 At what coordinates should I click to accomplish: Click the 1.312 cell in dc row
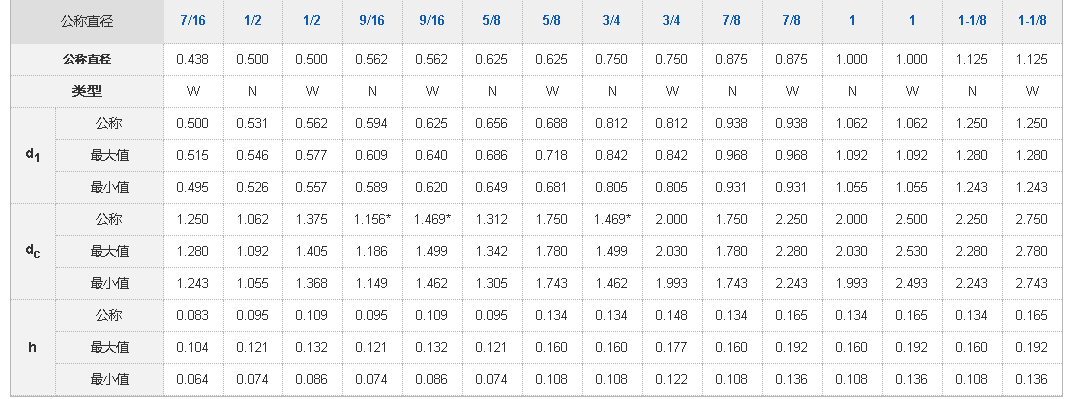point(491,220)
